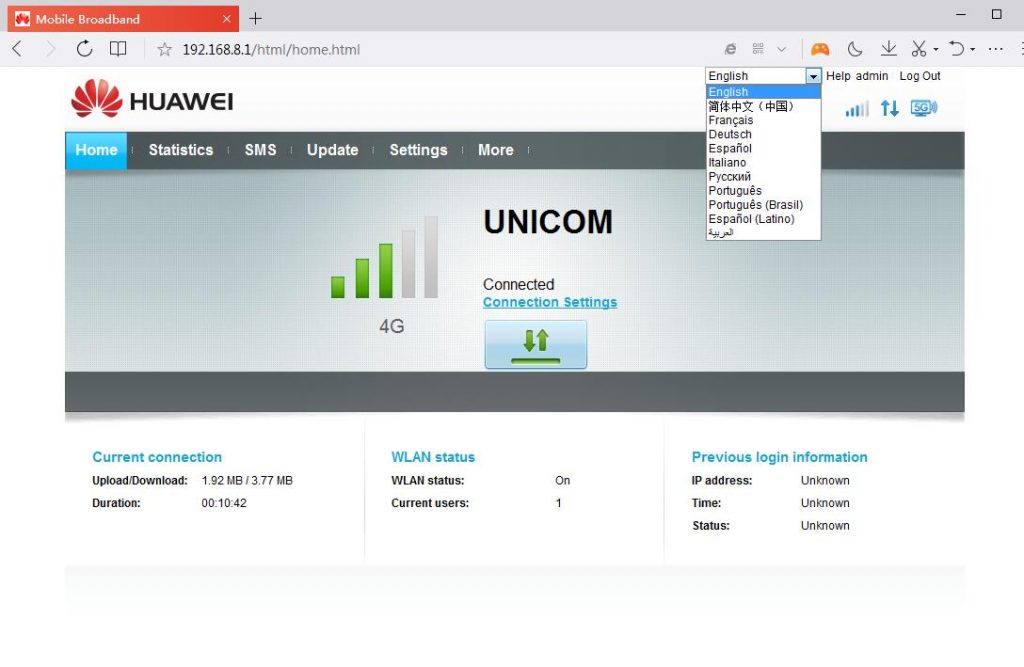Screen dimensions: 1024x667
Task: Click the orange game controller browser icon
Action: click(x=819, y=48)
